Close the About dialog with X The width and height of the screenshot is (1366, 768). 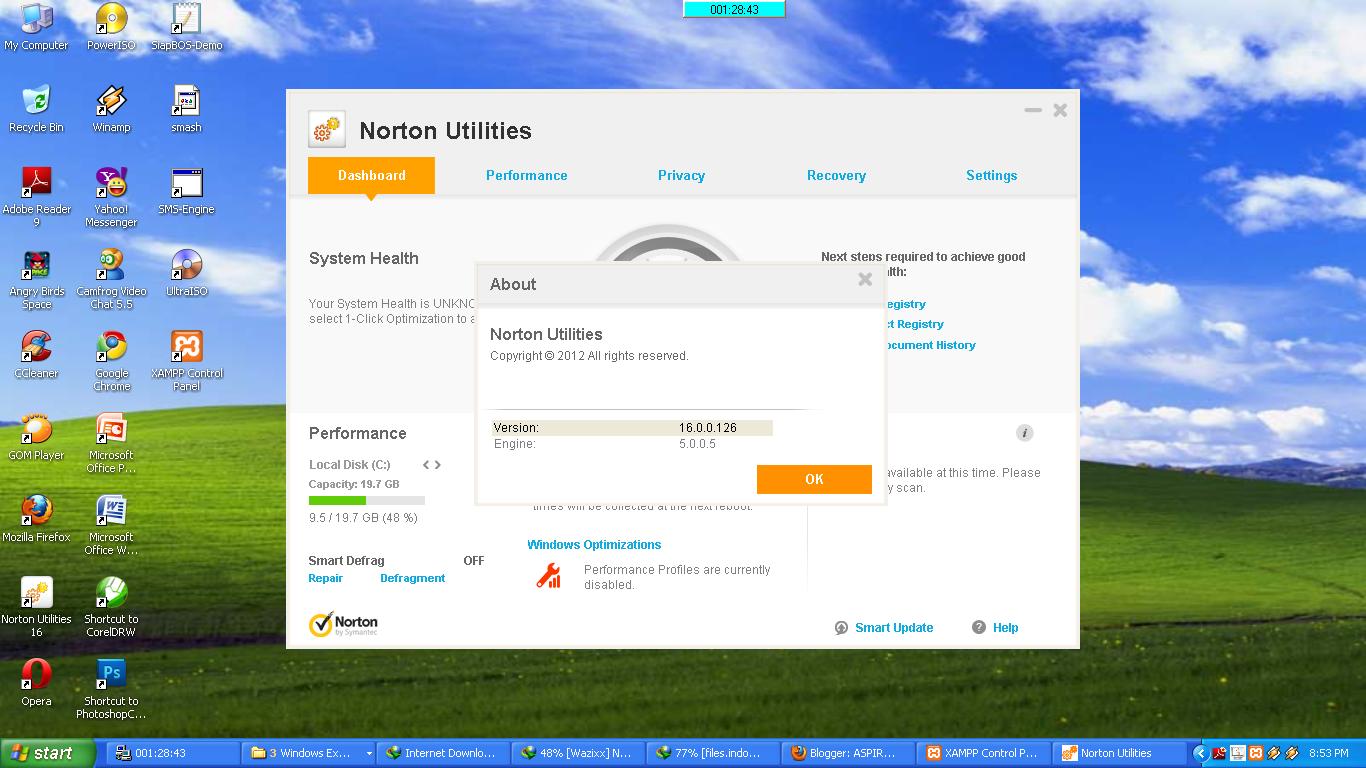(x=865, y=279)
